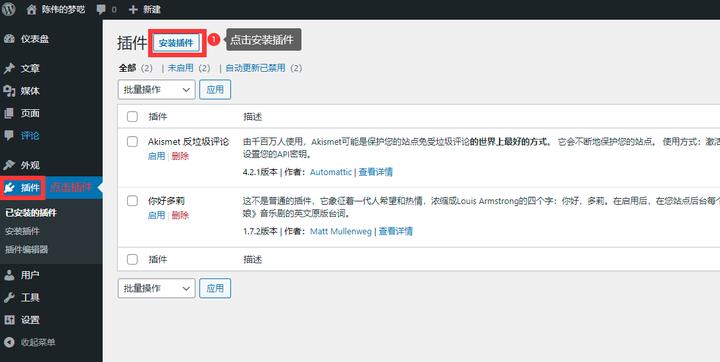Click the 评论 comment bubble icon in sidebar
720x362 pixels.
click(x=9, y=136)
